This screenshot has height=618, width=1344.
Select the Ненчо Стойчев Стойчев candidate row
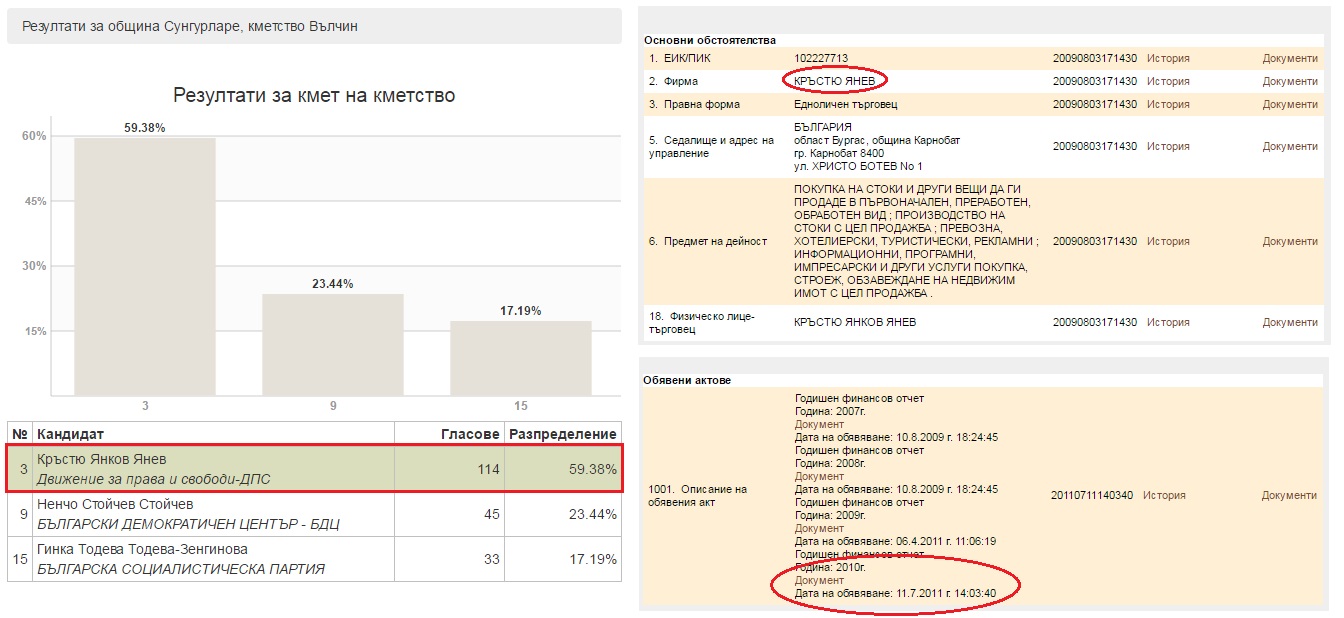314,514
